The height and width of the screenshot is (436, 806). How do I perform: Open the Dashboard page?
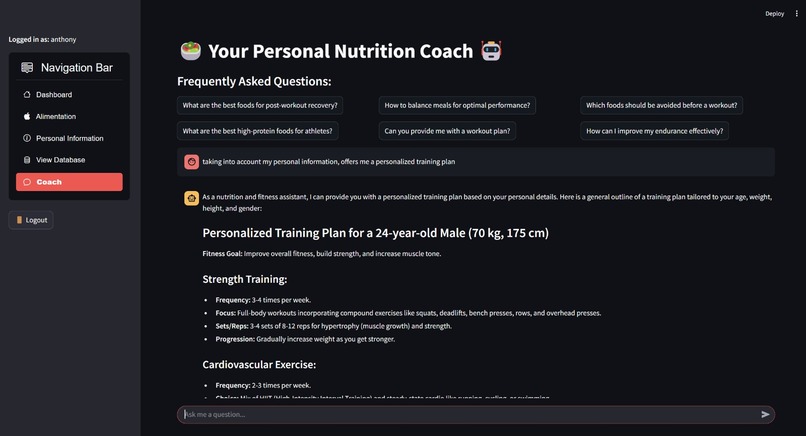click(x=54, y=95)
